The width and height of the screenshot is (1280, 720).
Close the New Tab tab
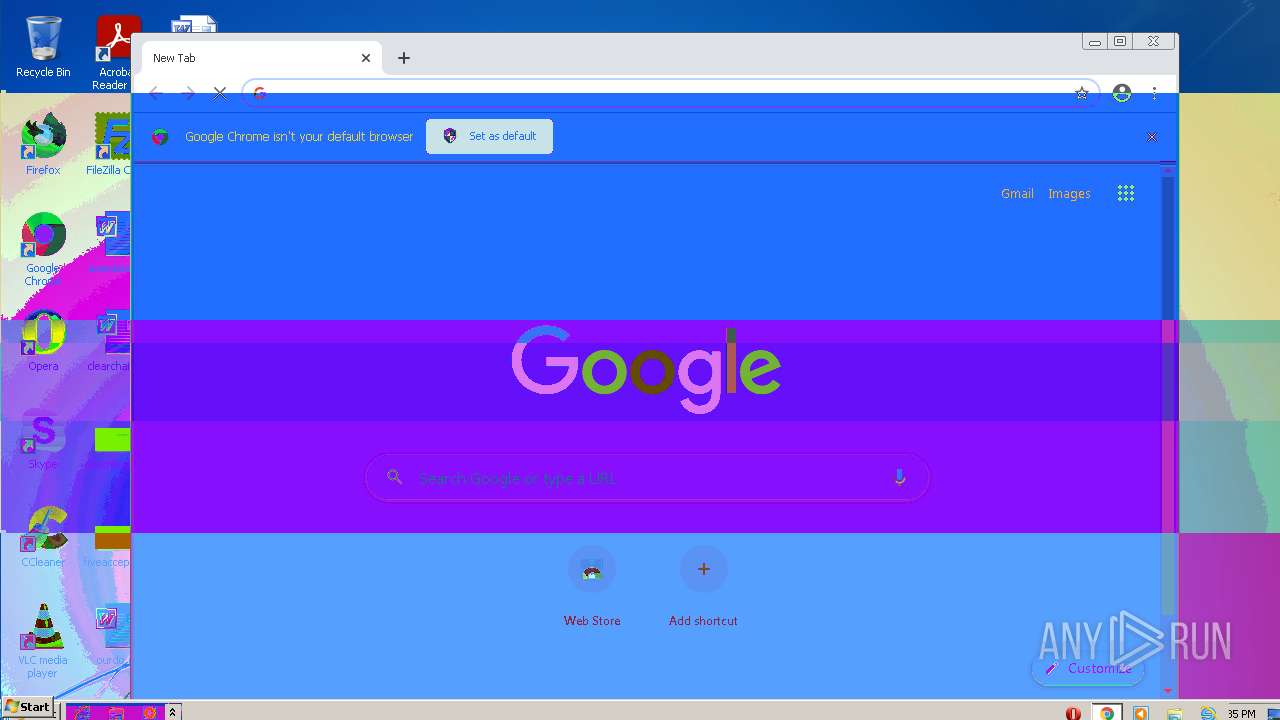tap(366, 58)
